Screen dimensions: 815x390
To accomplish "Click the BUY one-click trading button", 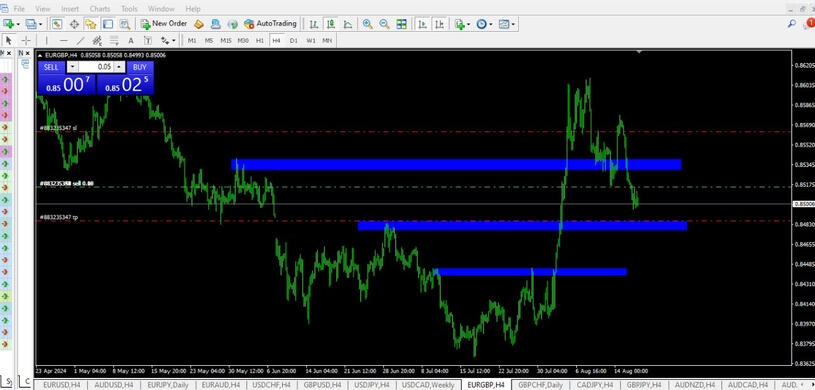I will [140, 67].
